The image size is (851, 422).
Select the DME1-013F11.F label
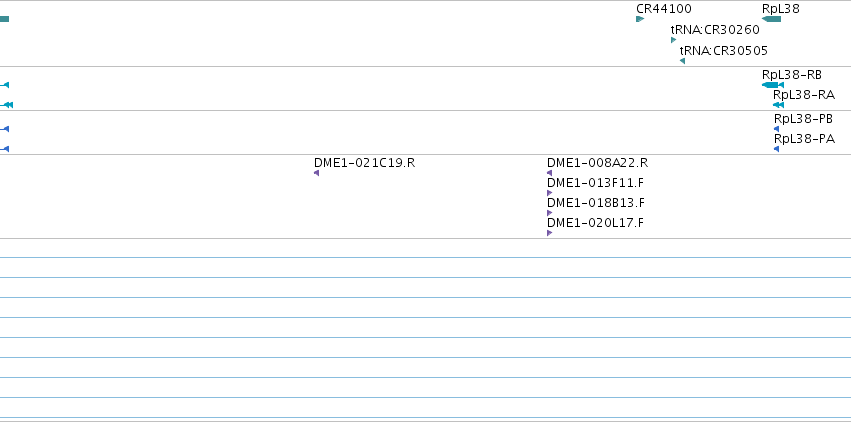[x=595, y=183]
